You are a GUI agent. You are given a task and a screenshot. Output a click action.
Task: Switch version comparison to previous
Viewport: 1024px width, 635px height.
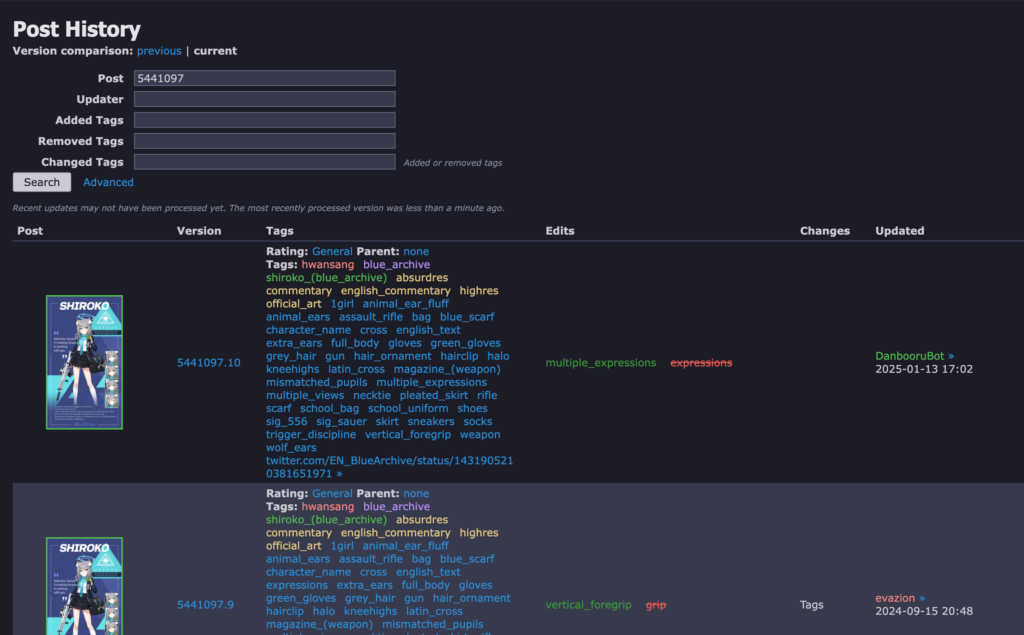tap(159, 51)
